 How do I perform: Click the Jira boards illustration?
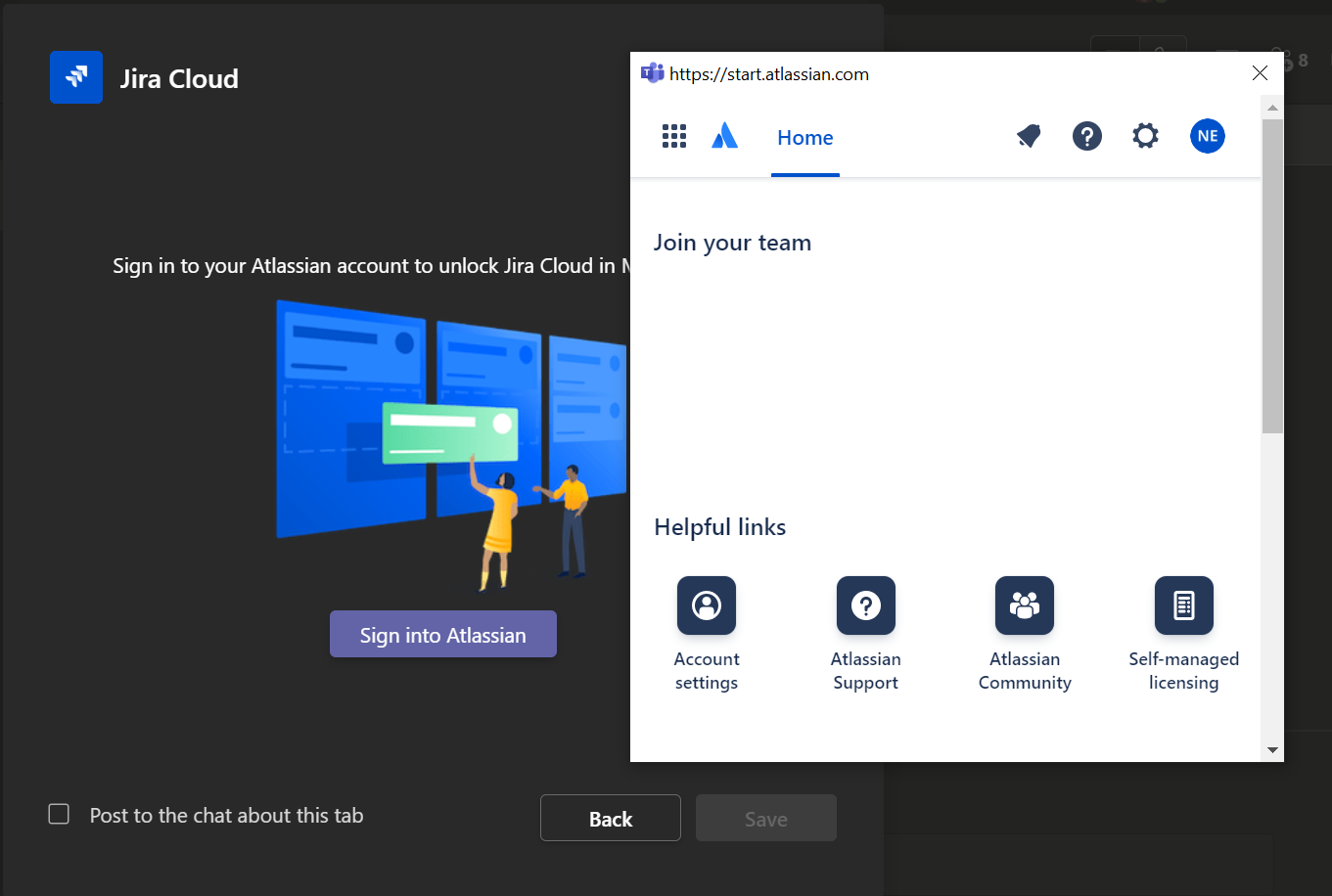452,445
